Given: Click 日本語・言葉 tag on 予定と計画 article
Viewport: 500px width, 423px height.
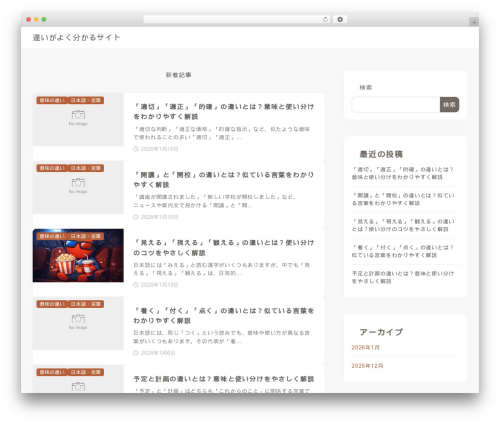Looking at the screenshot, I should coord(86,372).
